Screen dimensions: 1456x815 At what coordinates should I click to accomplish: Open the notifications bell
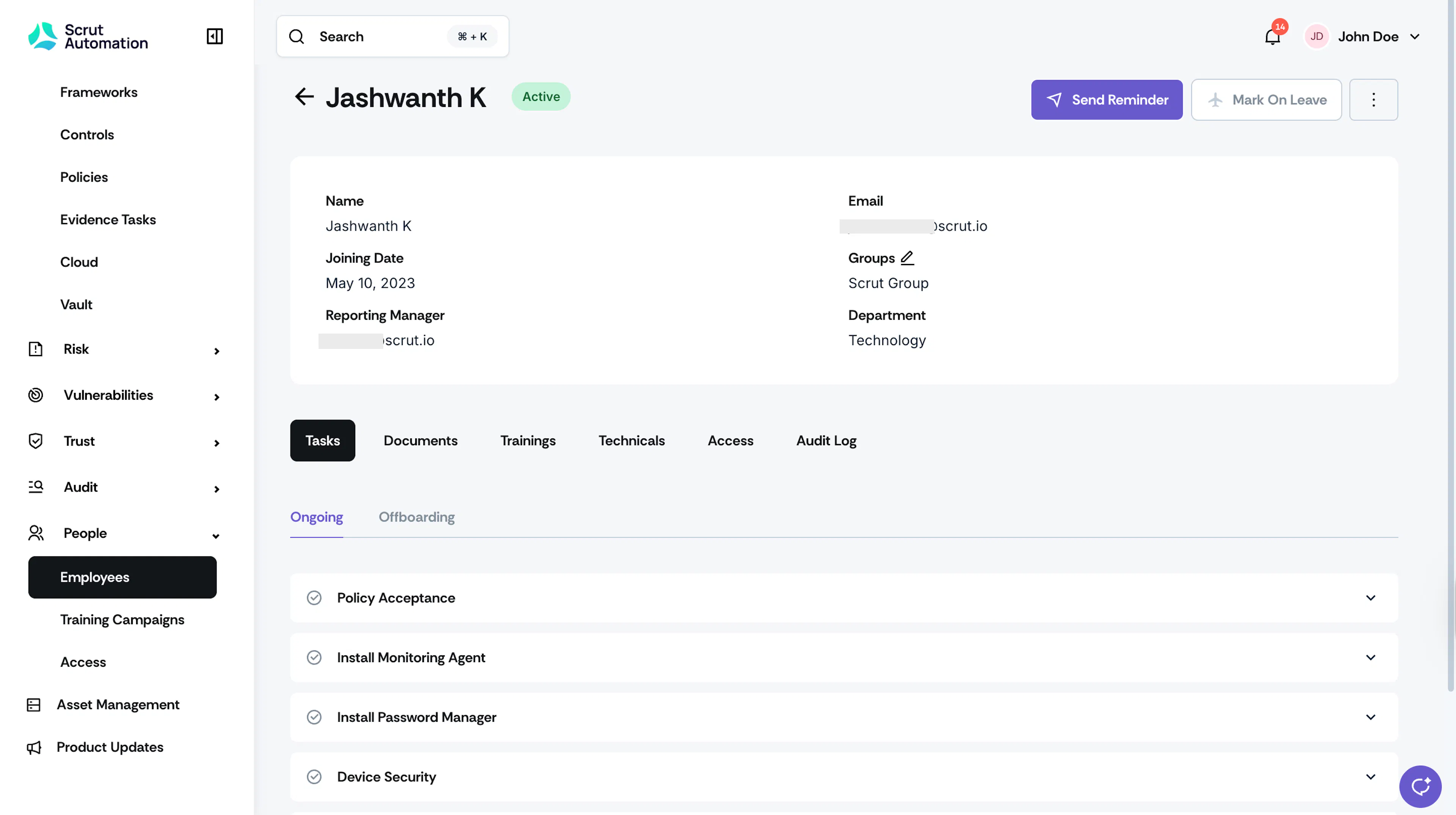[x=1272, y=37]
